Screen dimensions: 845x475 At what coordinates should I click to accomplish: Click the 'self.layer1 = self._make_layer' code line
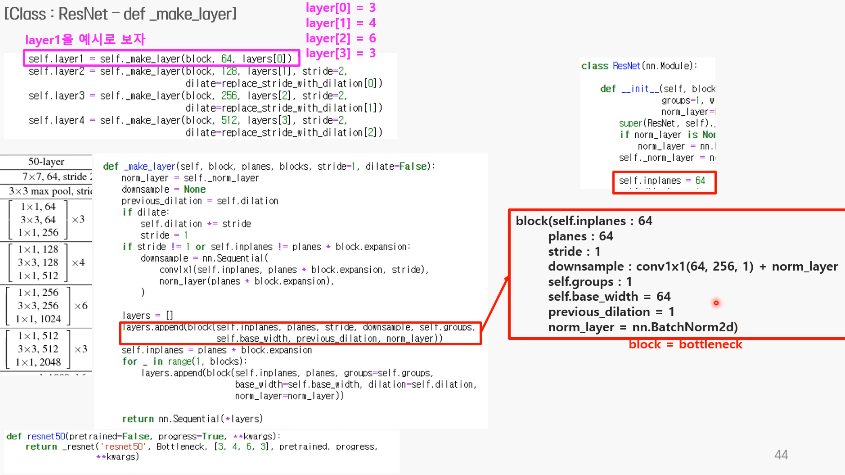coord(160,59)
